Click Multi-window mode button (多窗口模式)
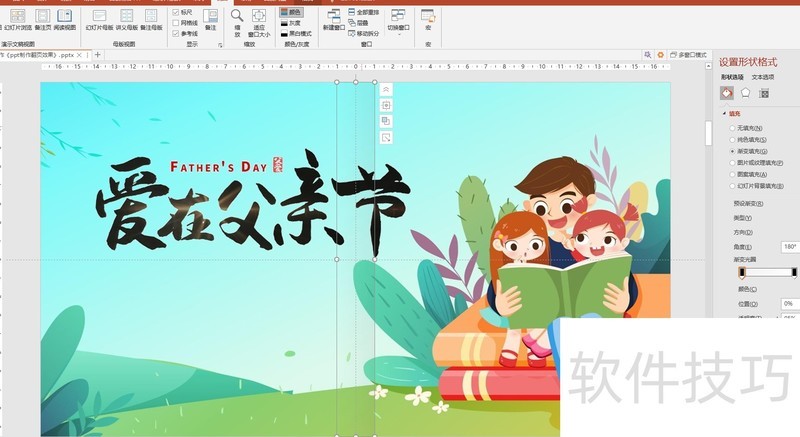 [x=688, y=55]
